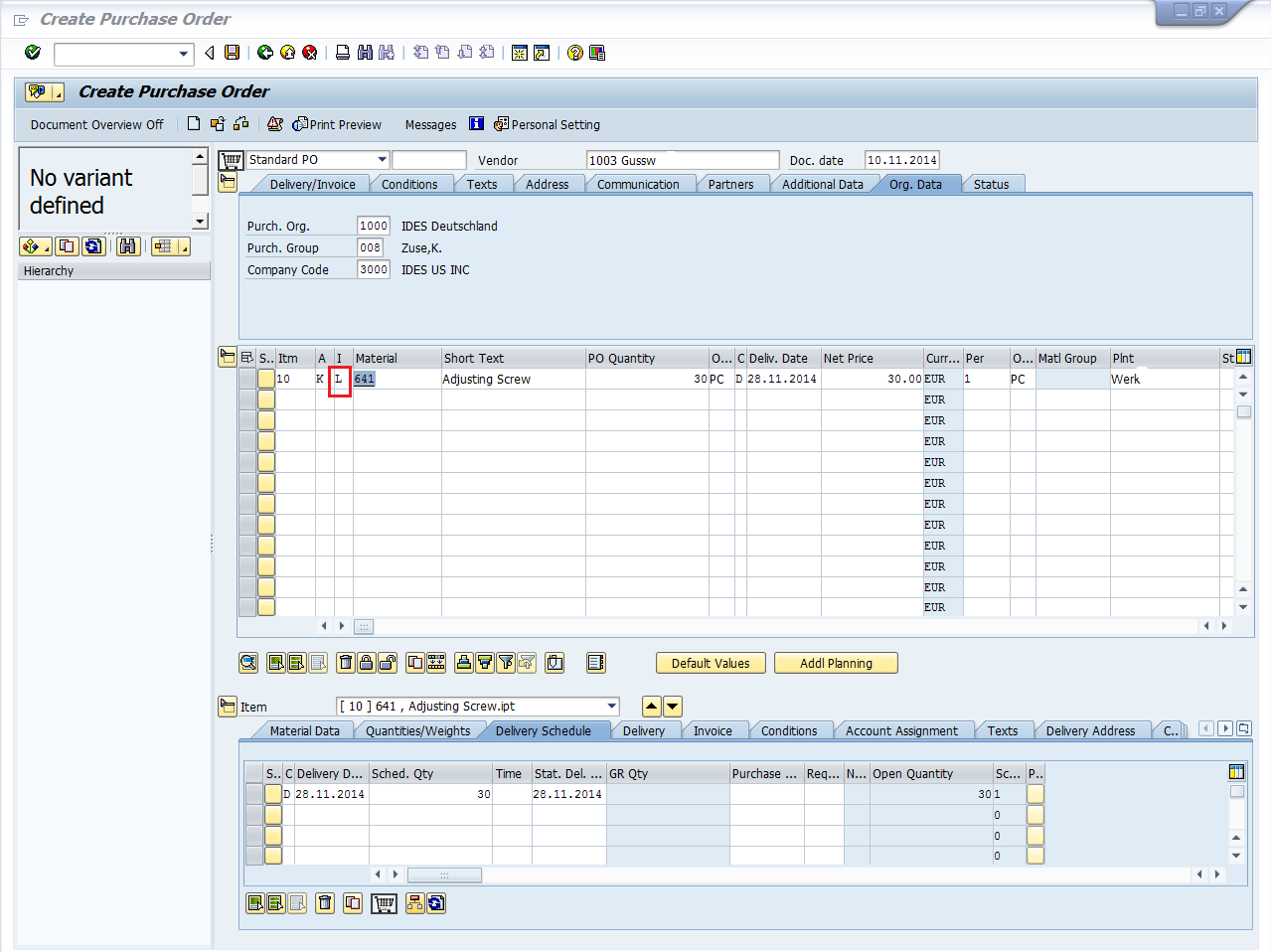1271x952 pixels.
Task: Click the status box for item 10
Action: click(266, 379)
